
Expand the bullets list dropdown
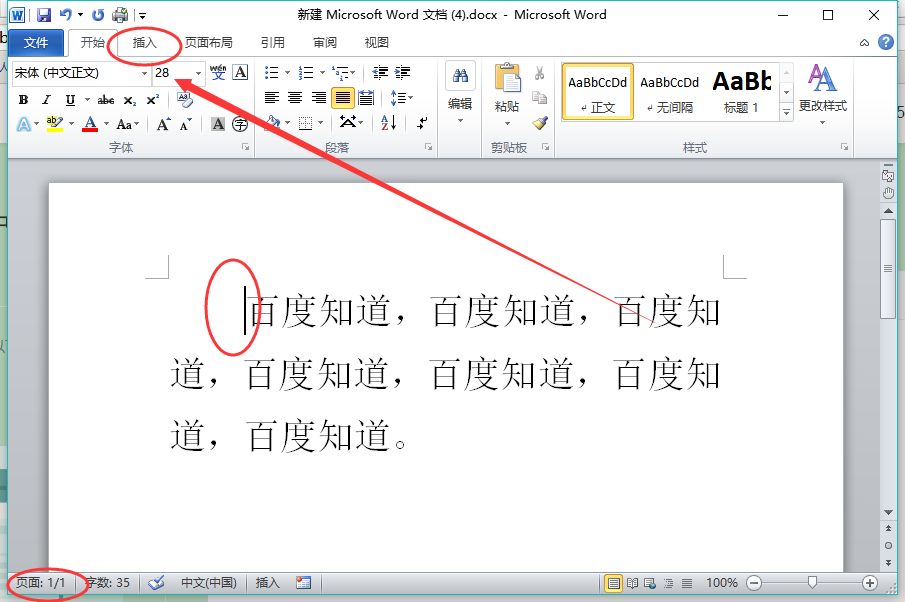point(287,73)
